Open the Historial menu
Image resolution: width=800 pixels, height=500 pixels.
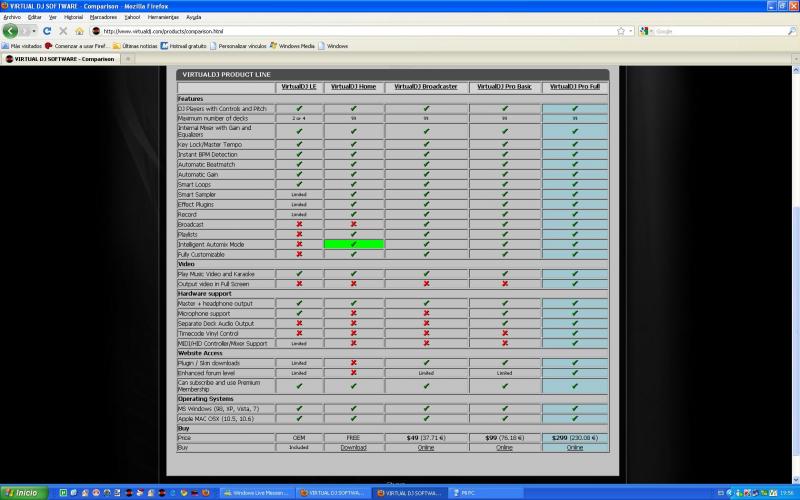(x=73, y=17)
